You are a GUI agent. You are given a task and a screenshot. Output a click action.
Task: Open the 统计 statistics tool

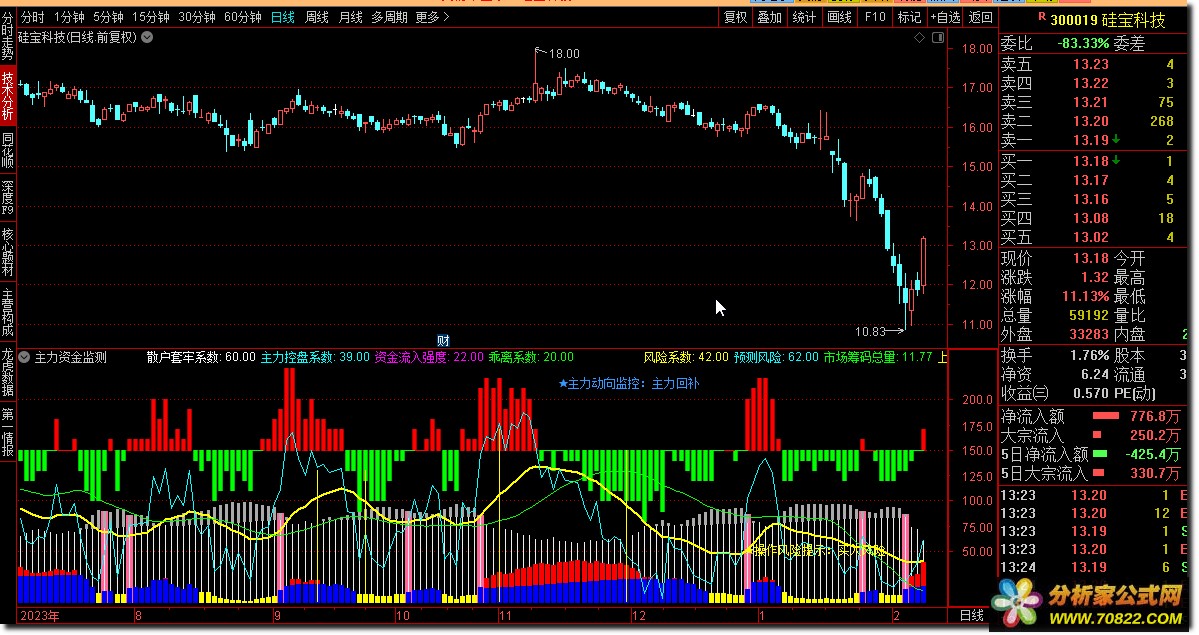[x=804, y=17]
